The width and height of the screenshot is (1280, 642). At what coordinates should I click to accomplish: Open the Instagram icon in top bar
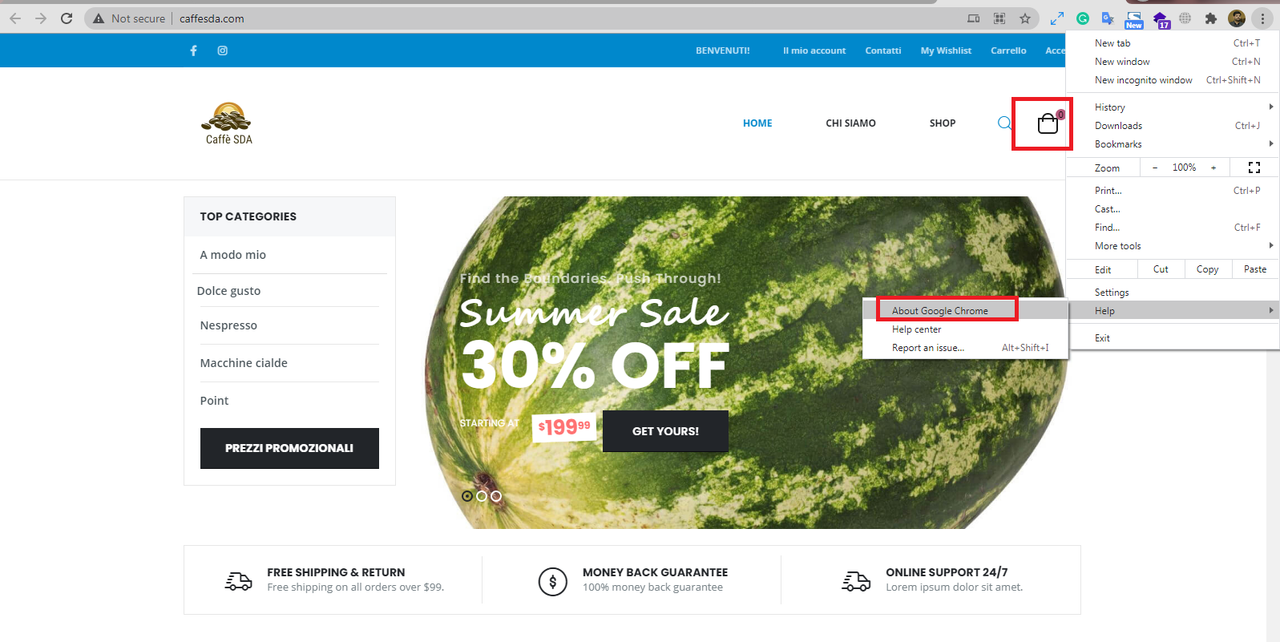(222, 50)
